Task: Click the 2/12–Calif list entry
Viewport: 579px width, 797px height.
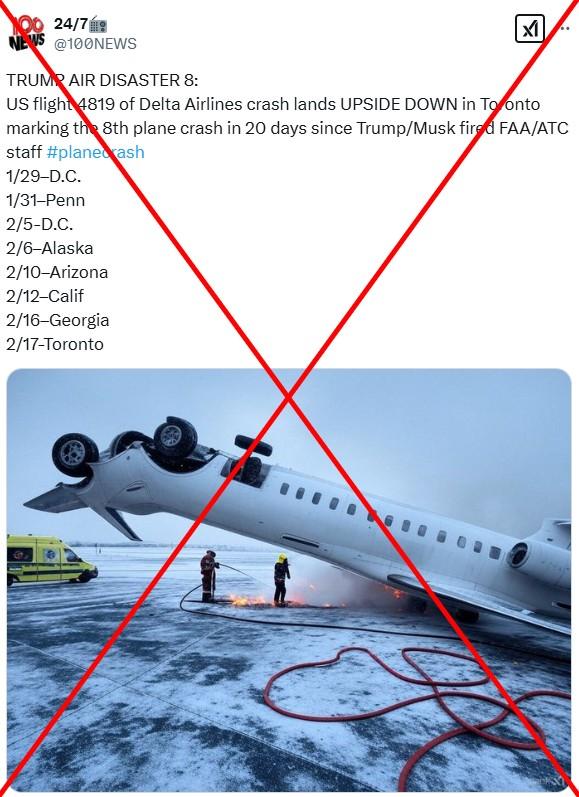Action: [45, 296]
